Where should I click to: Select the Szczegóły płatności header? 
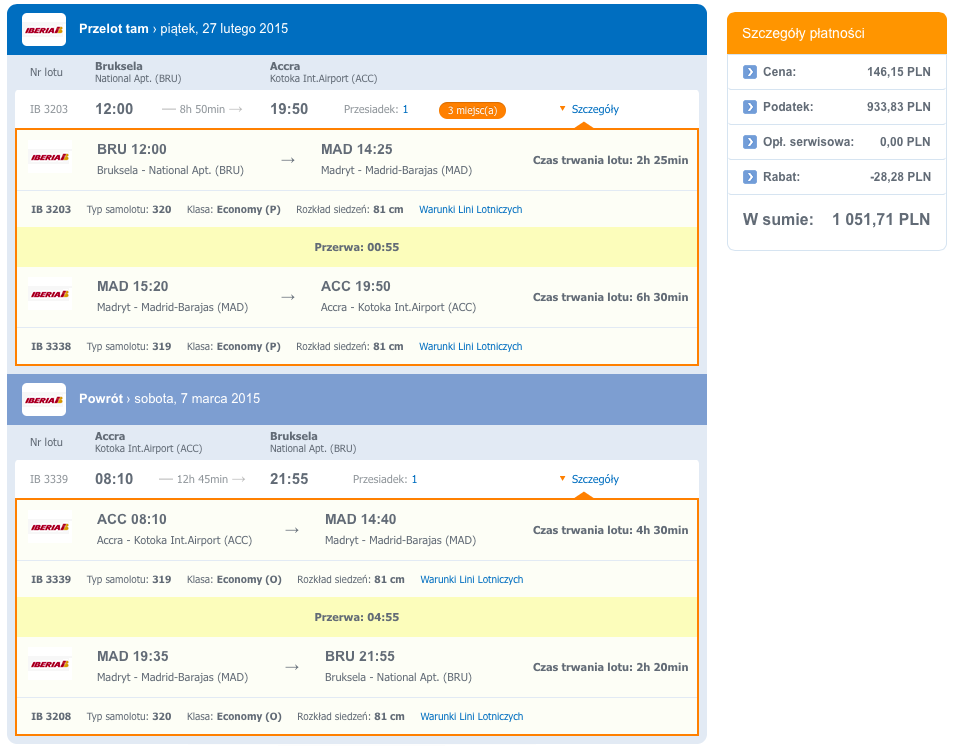[836, 33]
